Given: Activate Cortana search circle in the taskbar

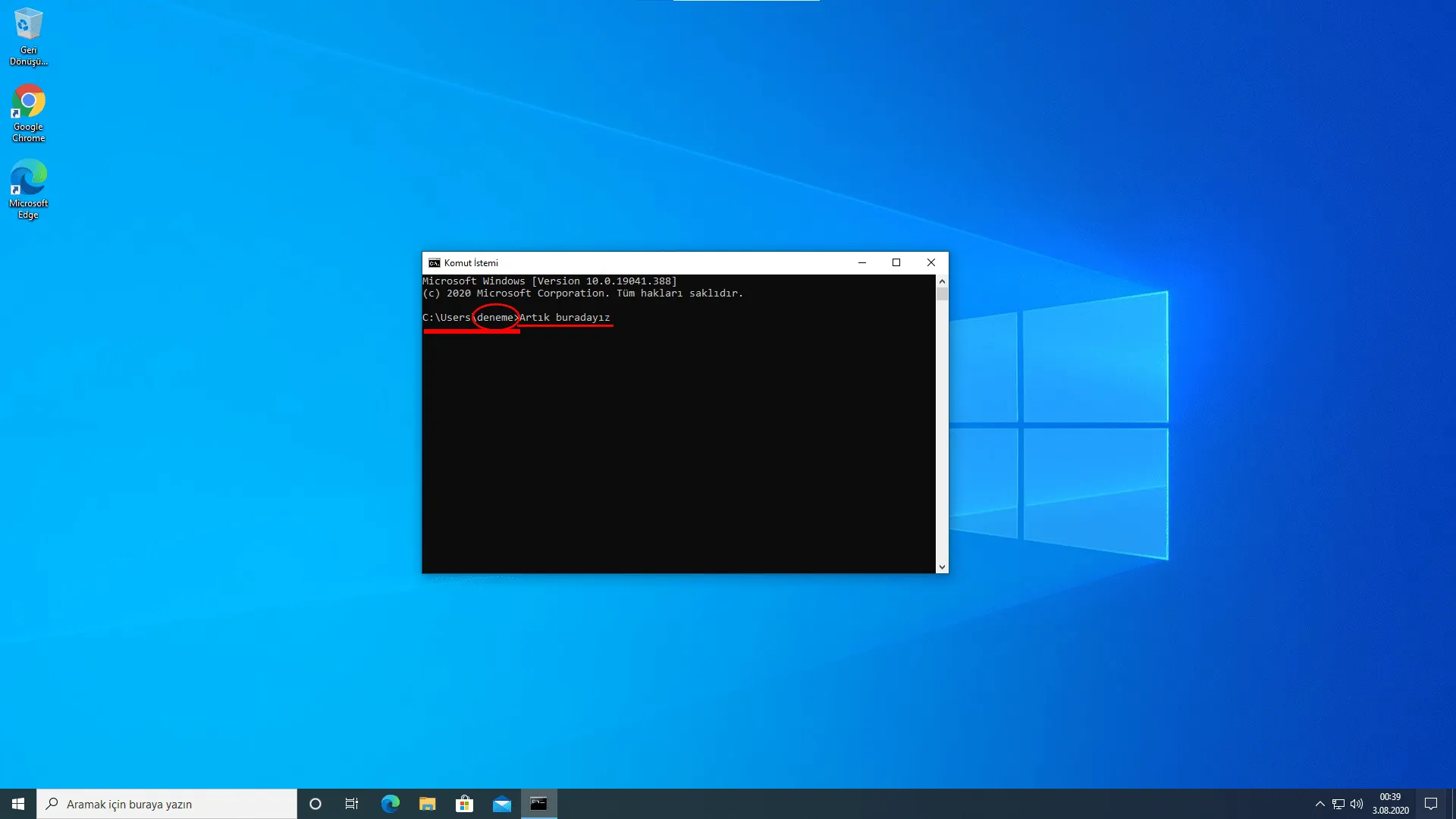Looking at the screenshot, I should point(315,803).
